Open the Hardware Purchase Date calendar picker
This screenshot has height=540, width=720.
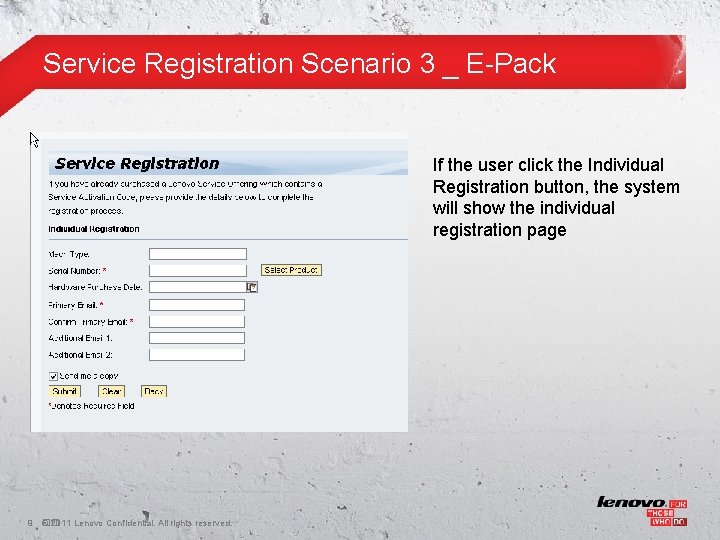point(252,287)
